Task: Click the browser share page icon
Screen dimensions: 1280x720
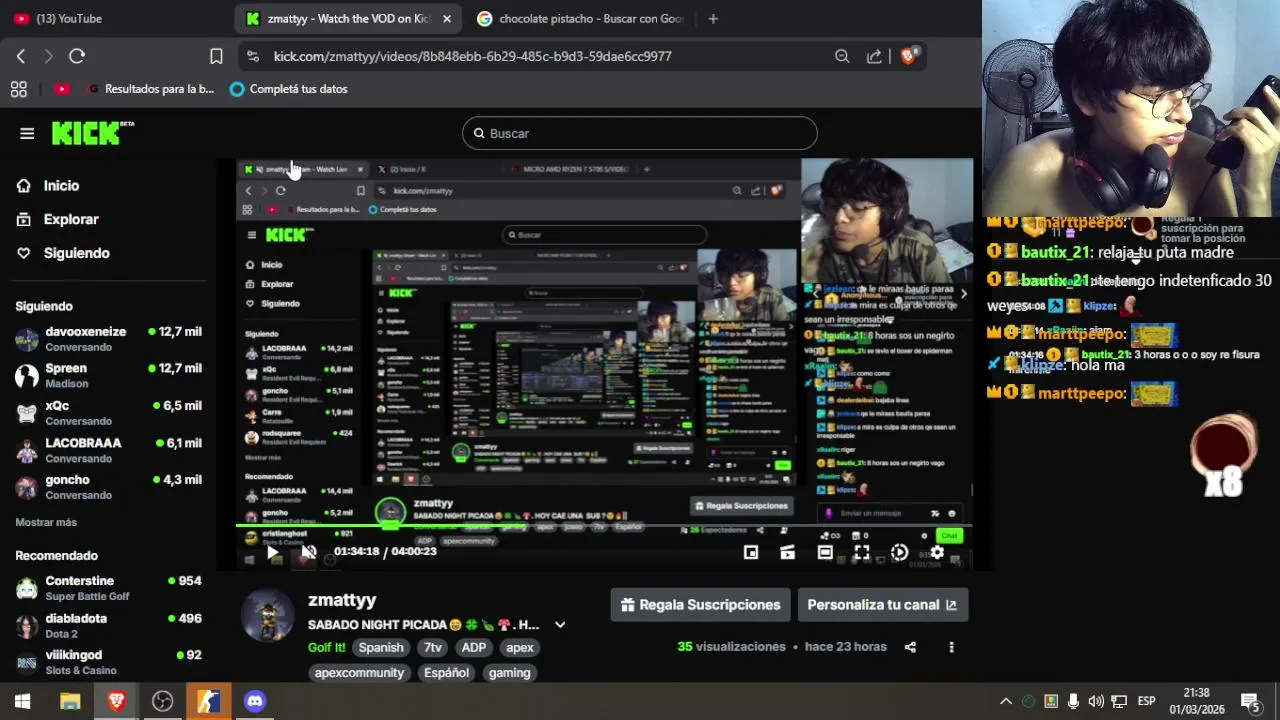Action: 874,56
